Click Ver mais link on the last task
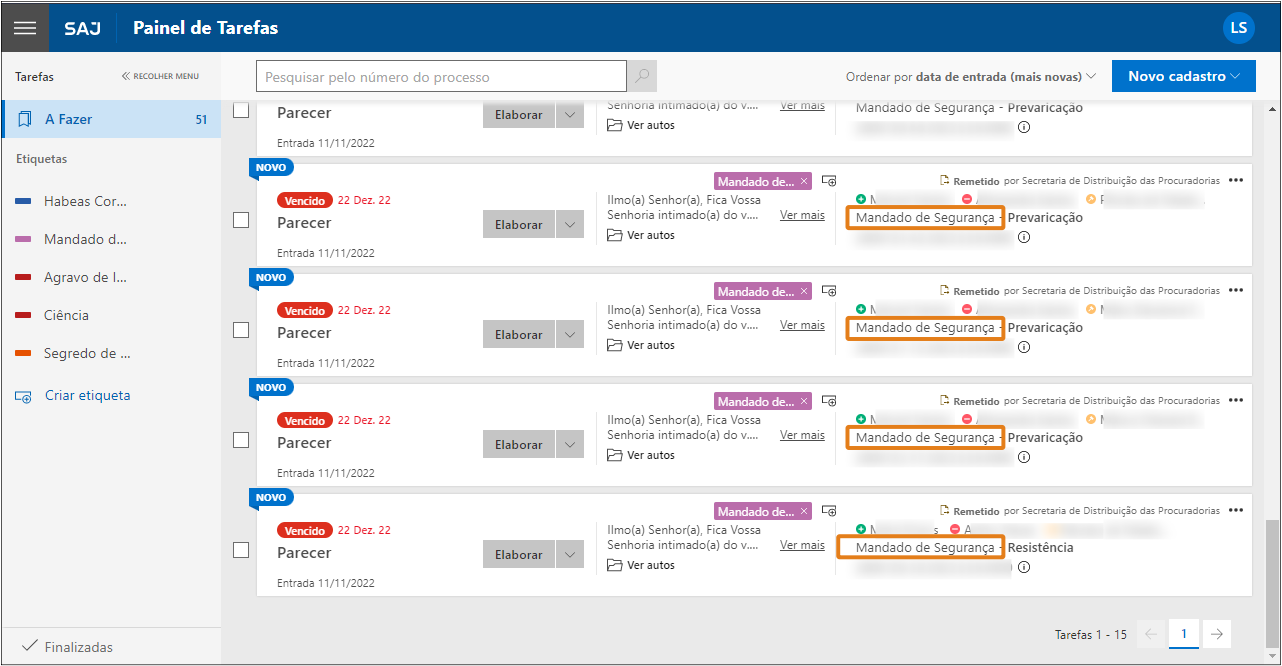Viewport: 1282px width, 666px height. pos(802,545)
